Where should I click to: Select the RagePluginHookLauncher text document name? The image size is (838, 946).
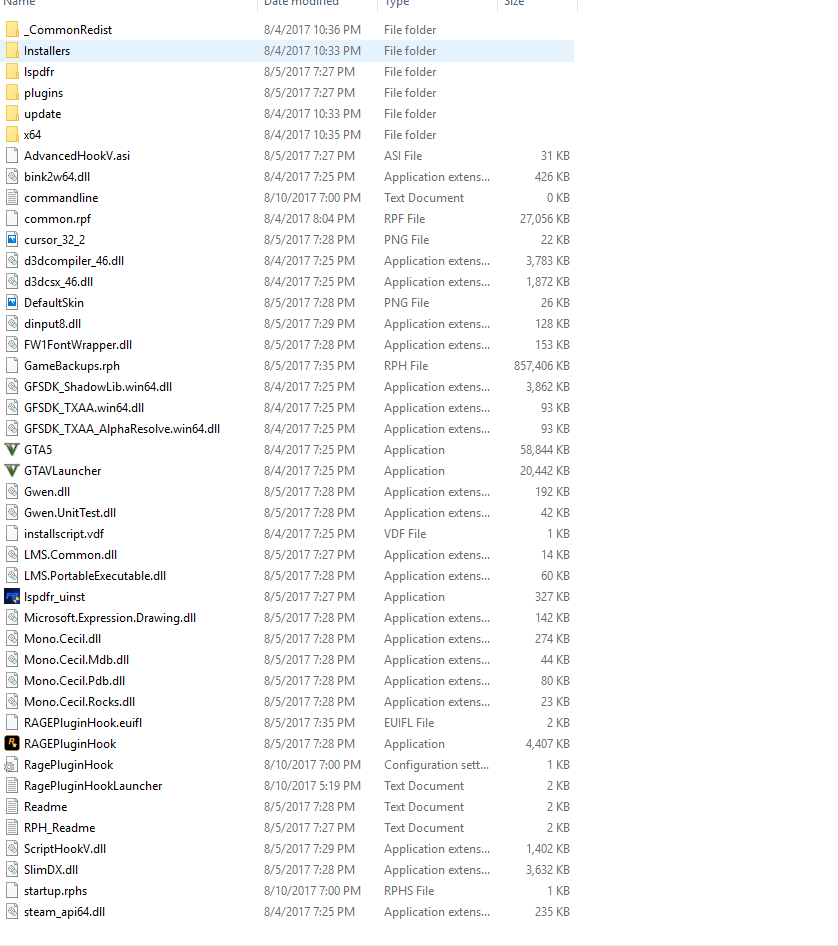[x=93, y=786]
